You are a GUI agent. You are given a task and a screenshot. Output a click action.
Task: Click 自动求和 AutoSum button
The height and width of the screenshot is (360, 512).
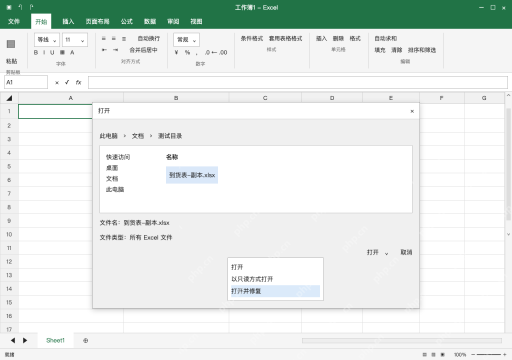[x=386, y=38]
